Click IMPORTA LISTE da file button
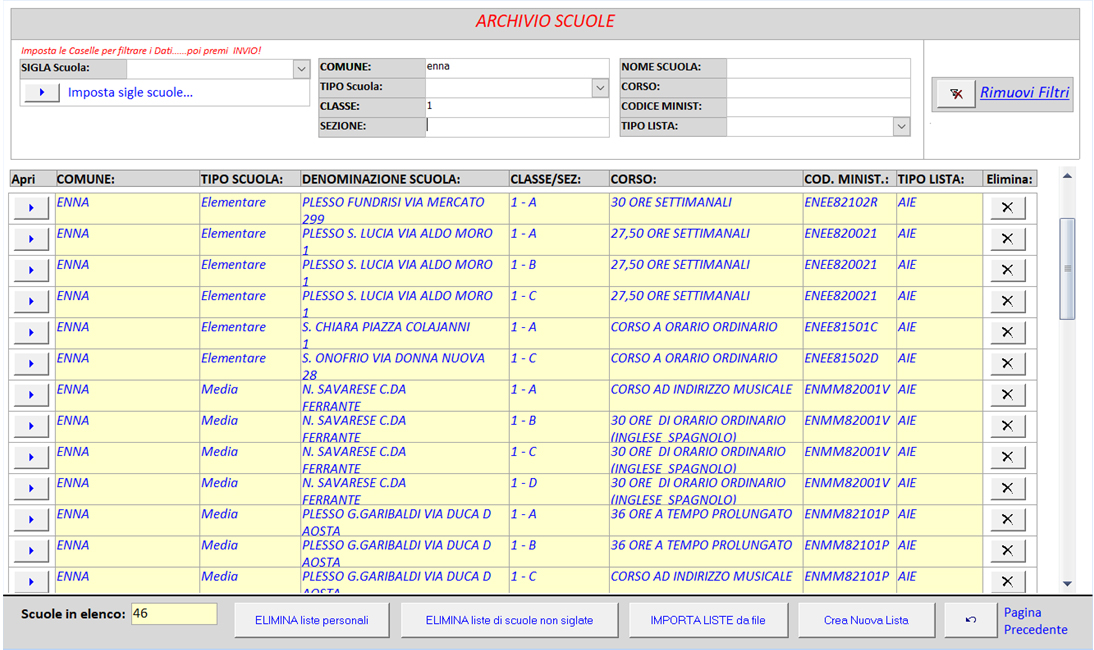Screen dimensions: 1094x650 point(708,620)
